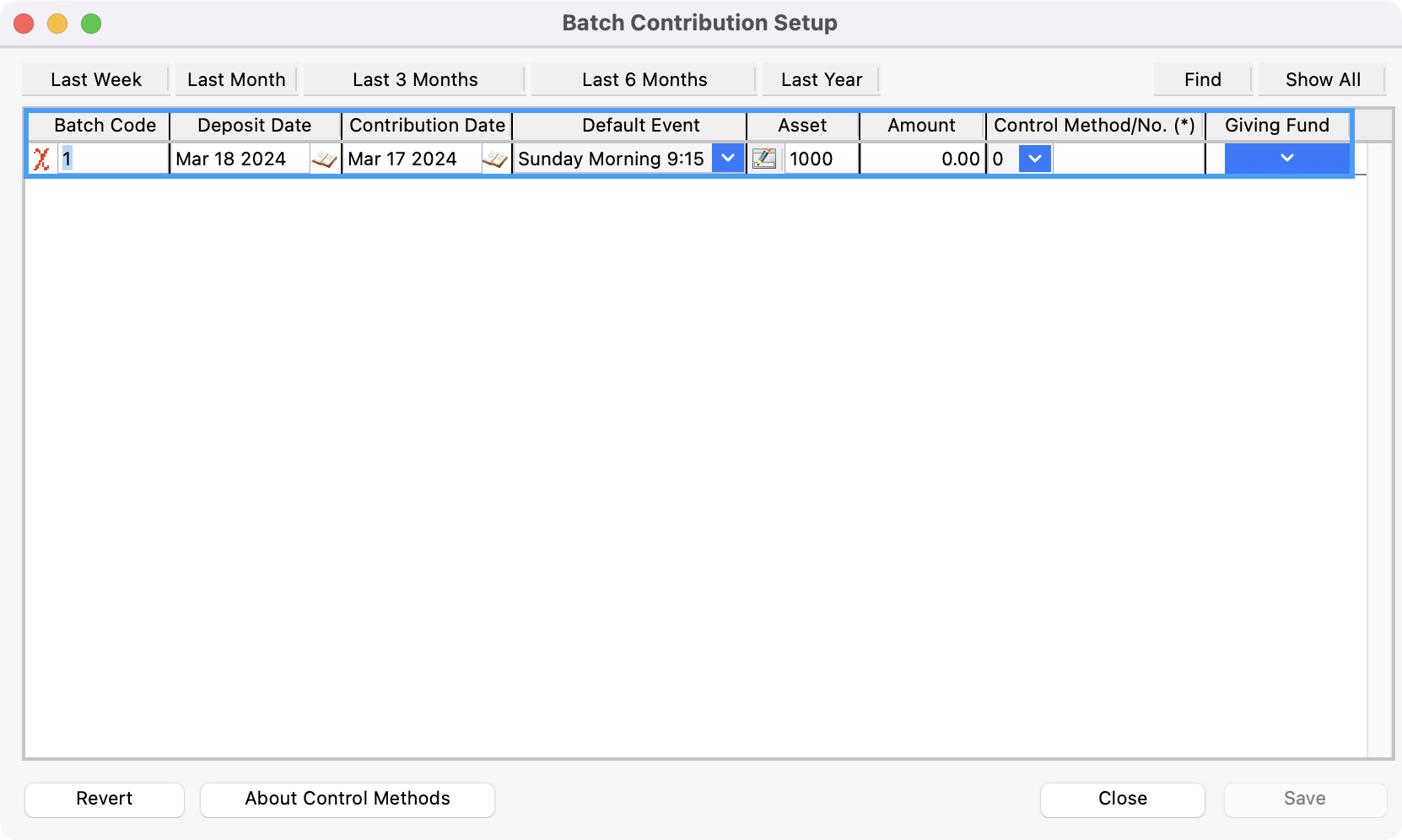1402x840 pixels.
Task: Click the Amount field showing 0.00
Action: 921,159
